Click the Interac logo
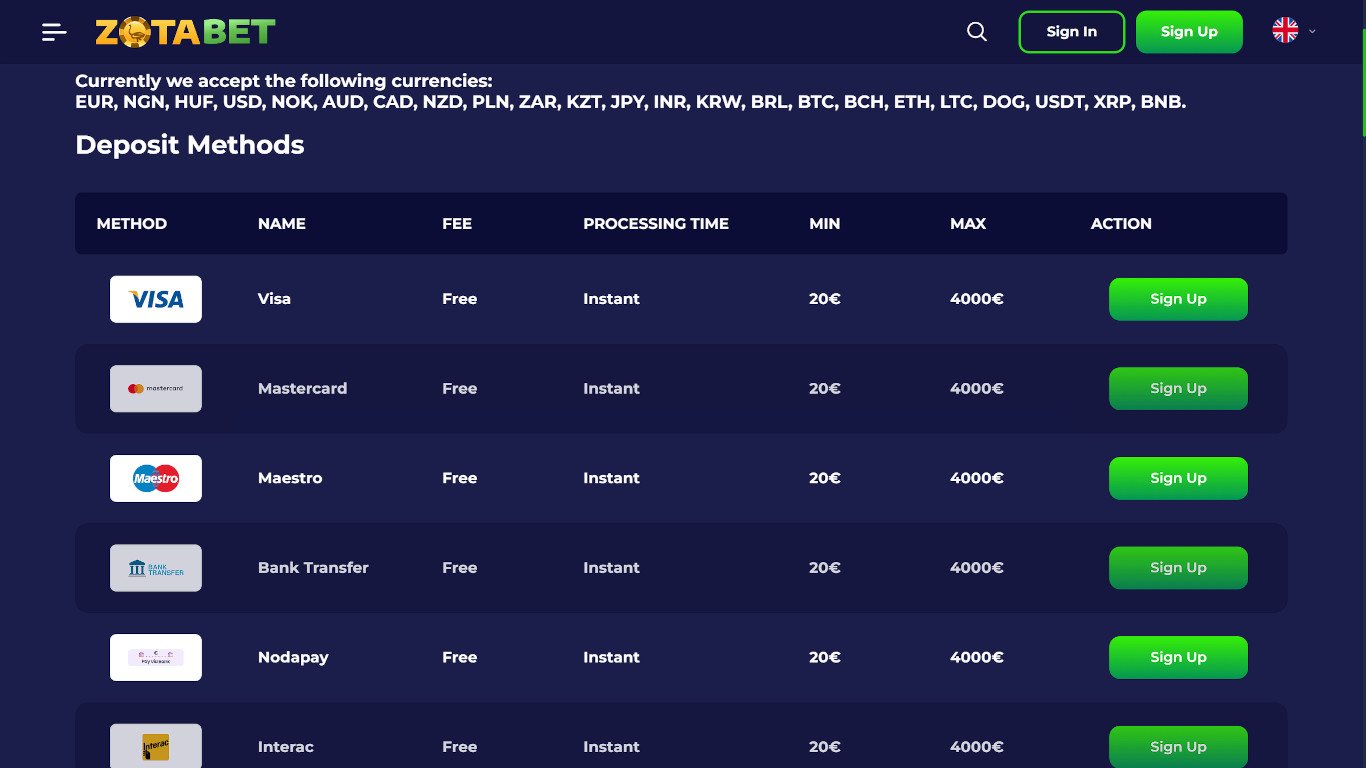 point(156,746)
